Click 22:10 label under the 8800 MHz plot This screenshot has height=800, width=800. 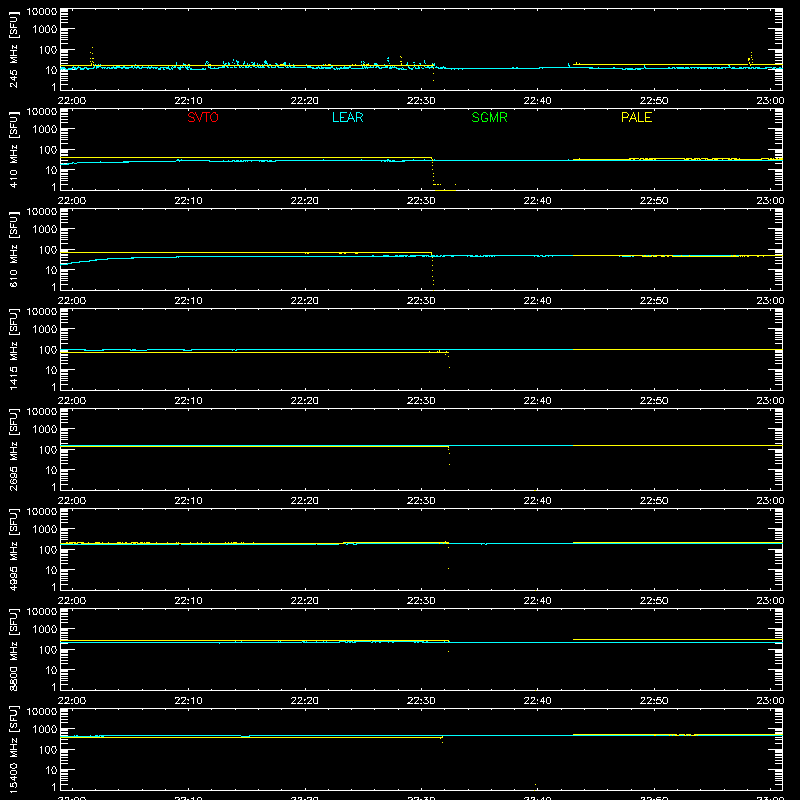pyautogui.click(x=188, y=701)
